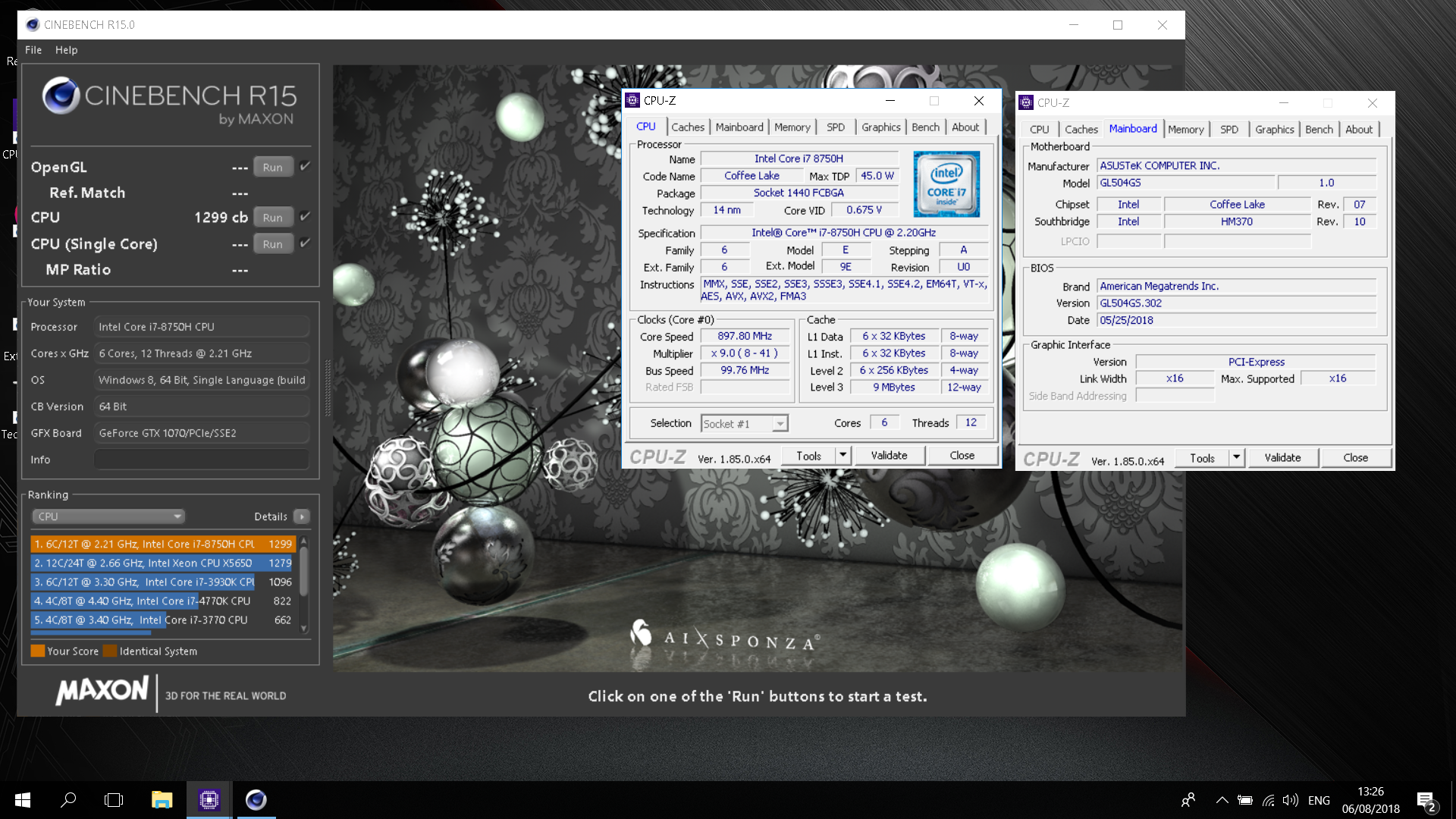
Task: Click the Ranking Details arrow button
Action: 302,516
